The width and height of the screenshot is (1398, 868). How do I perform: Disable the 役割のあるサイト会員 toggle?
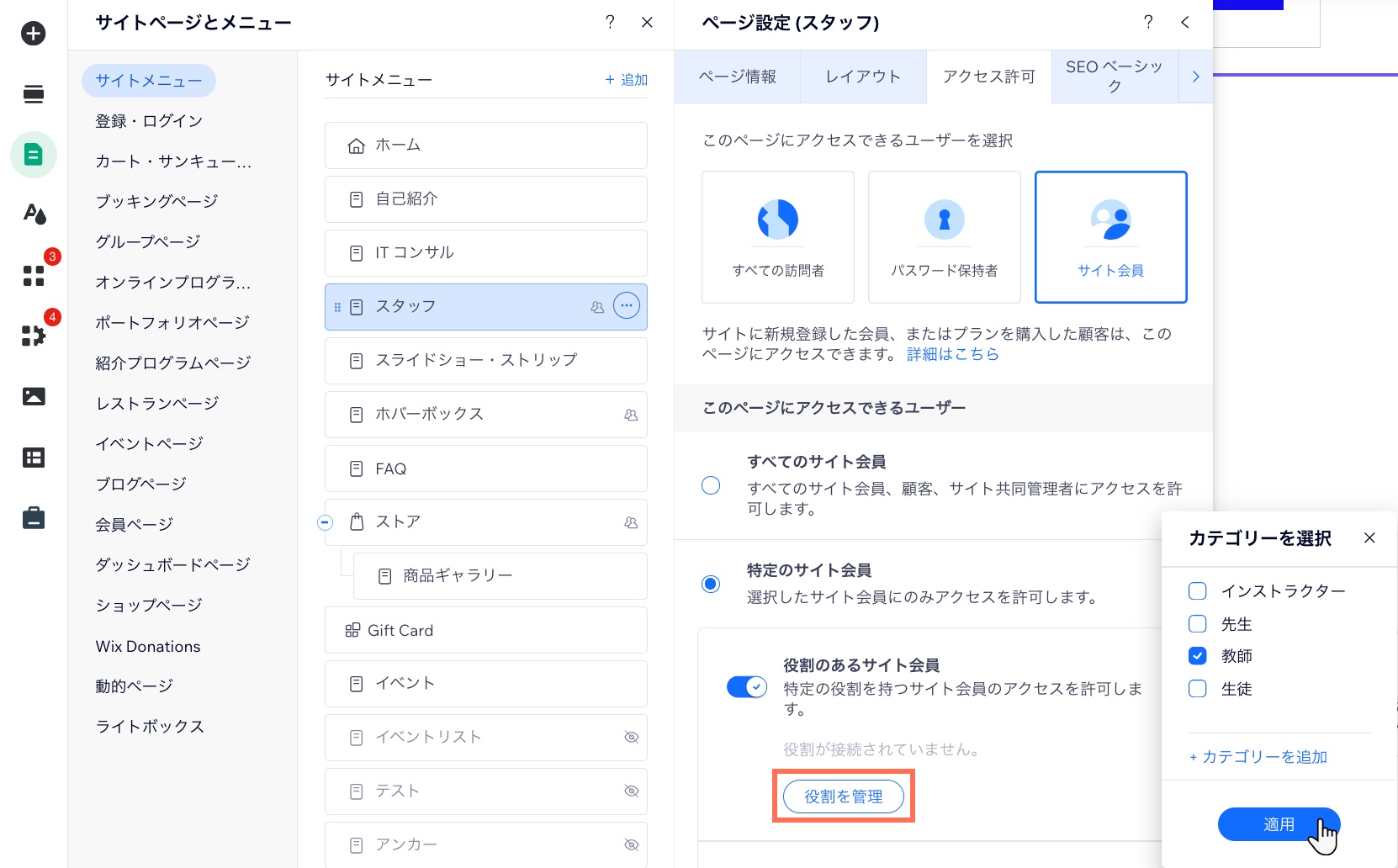(x=746, y=687)
